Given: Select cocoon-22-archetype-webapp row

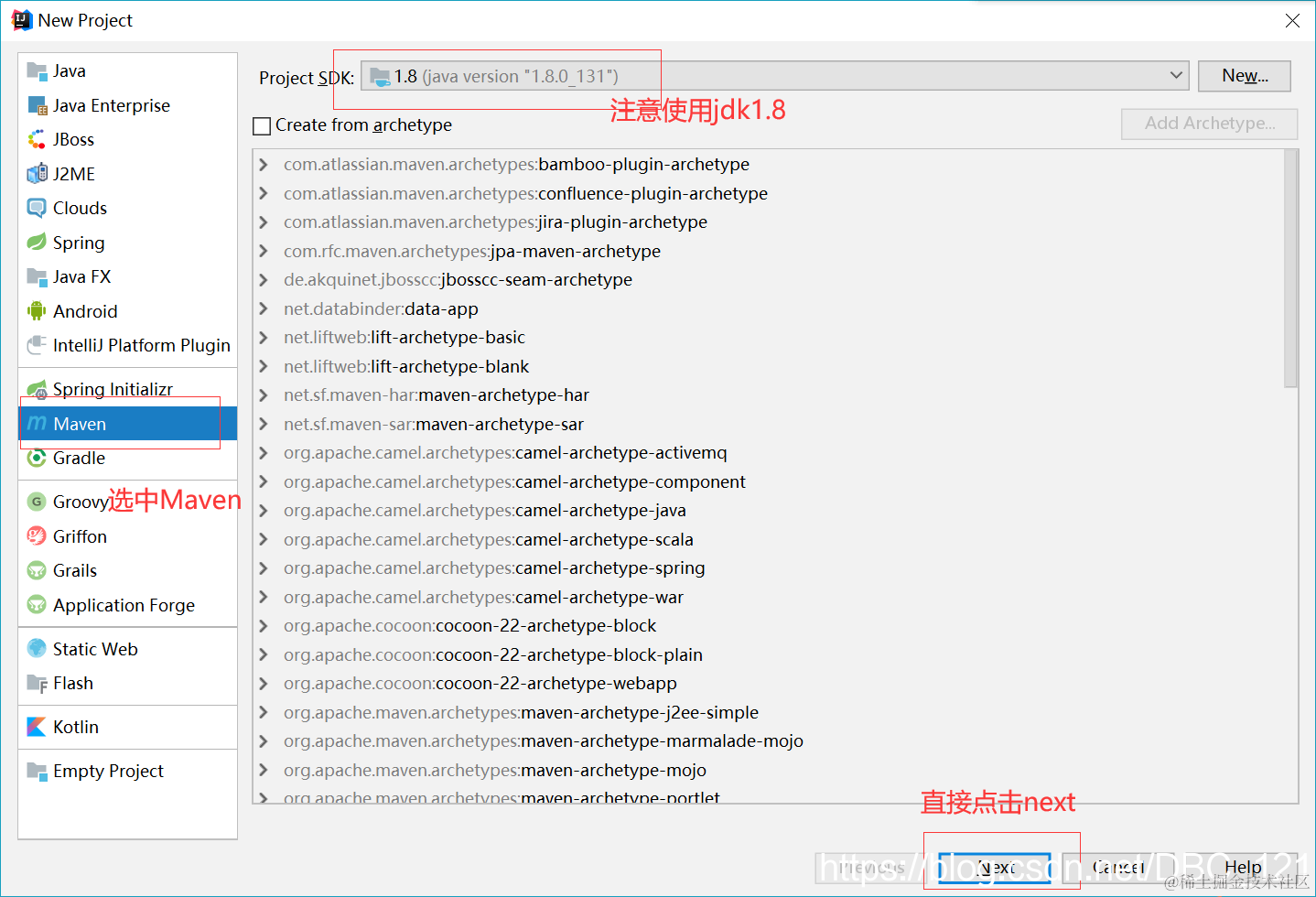Looking at the screenshot, I should coord(769,684).
